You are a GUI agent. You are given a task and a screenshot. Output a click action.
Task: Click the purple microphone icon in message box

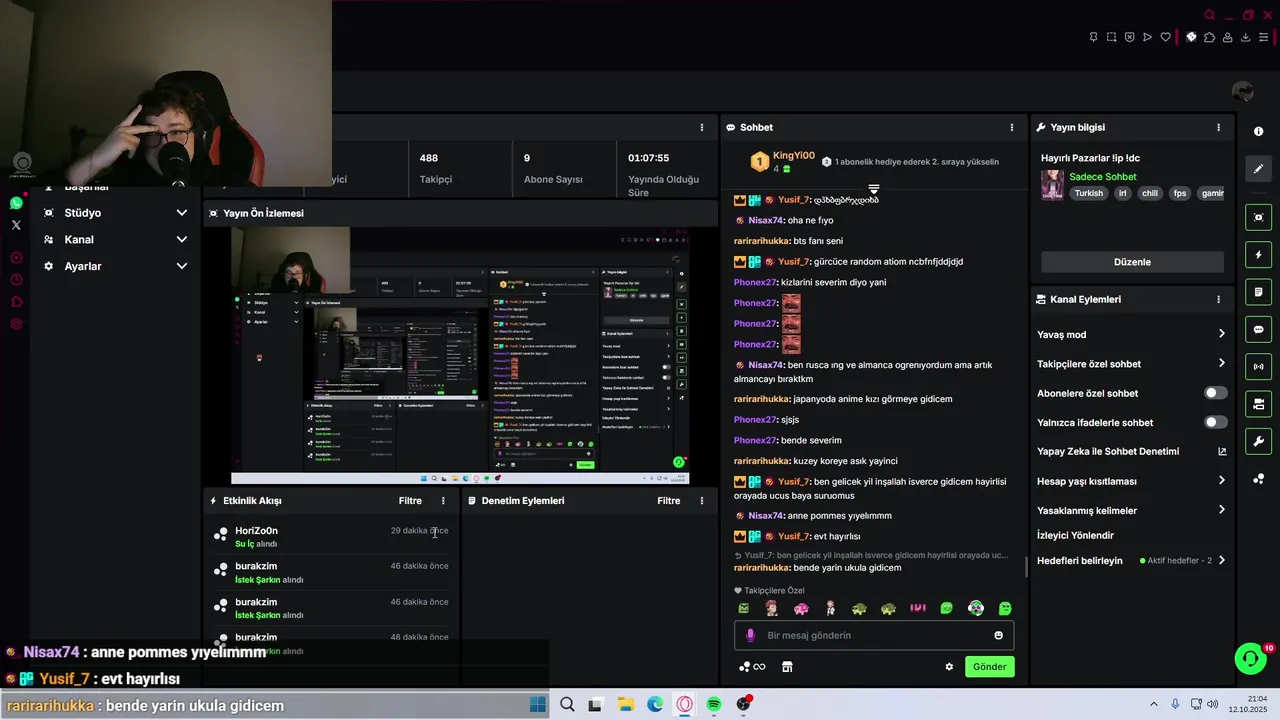(x=750, y=635)
